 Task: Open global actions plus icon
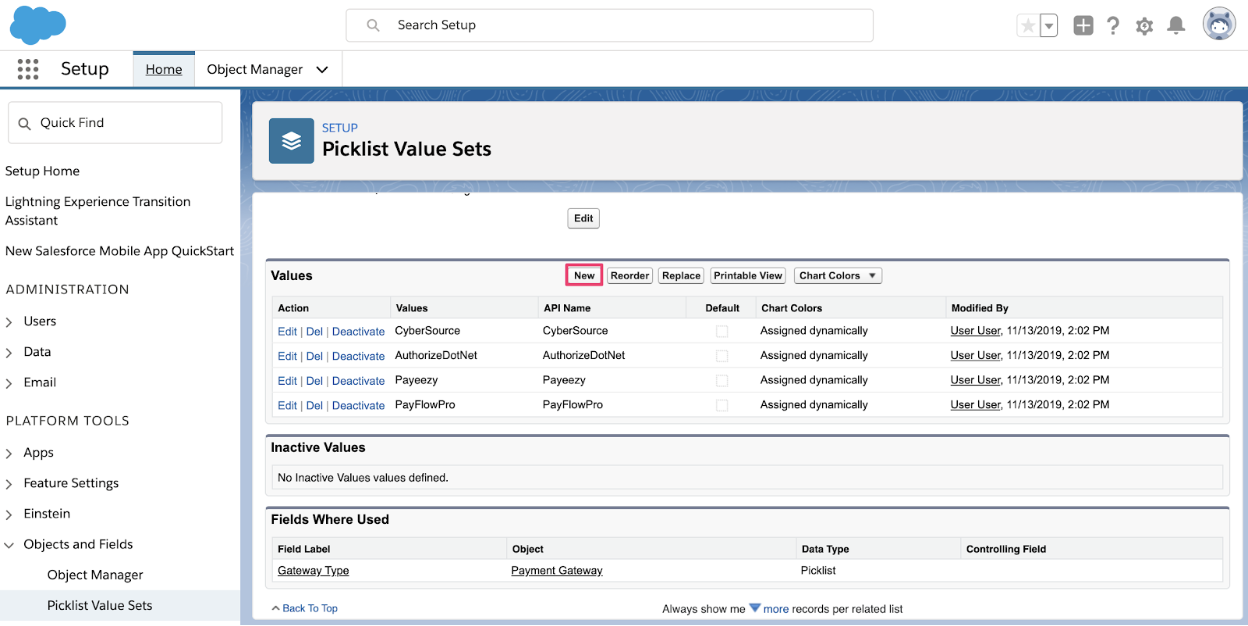tap(1083, 26)
